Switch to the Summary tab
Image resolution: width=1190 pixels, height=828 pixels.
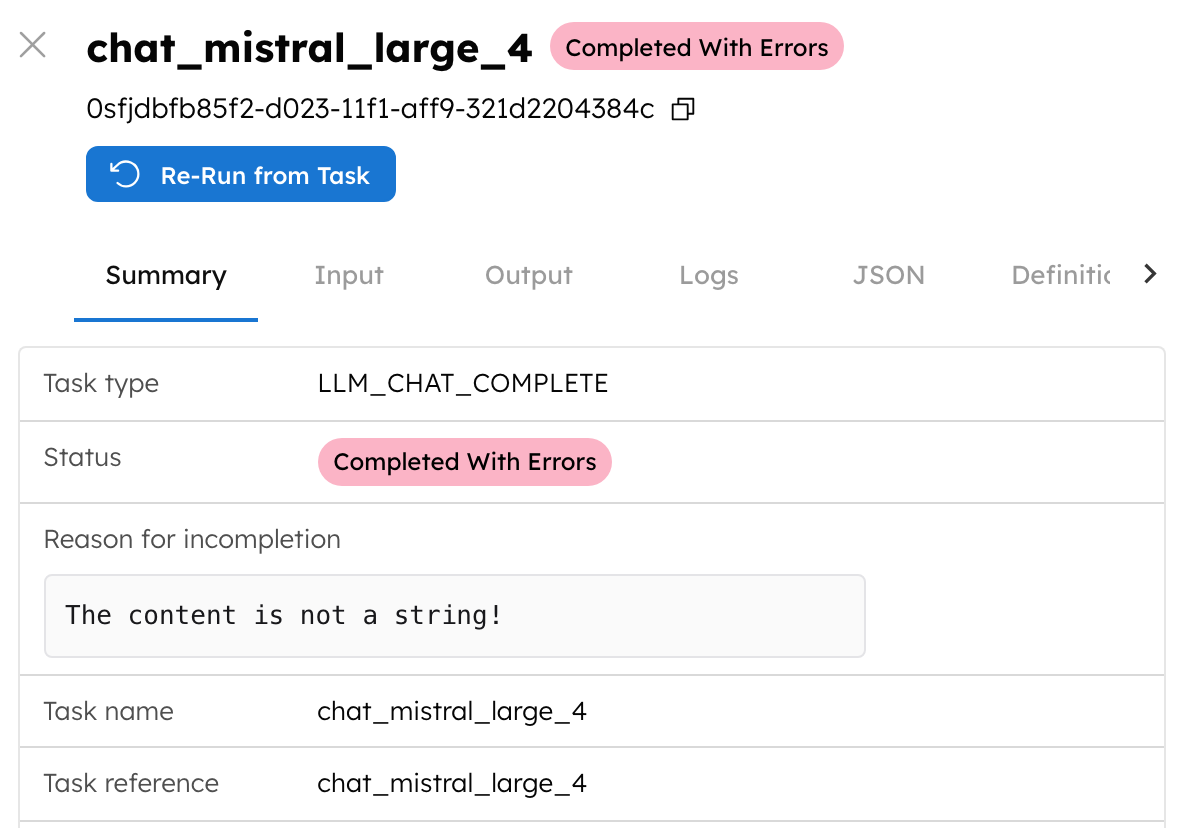point(165,275)
